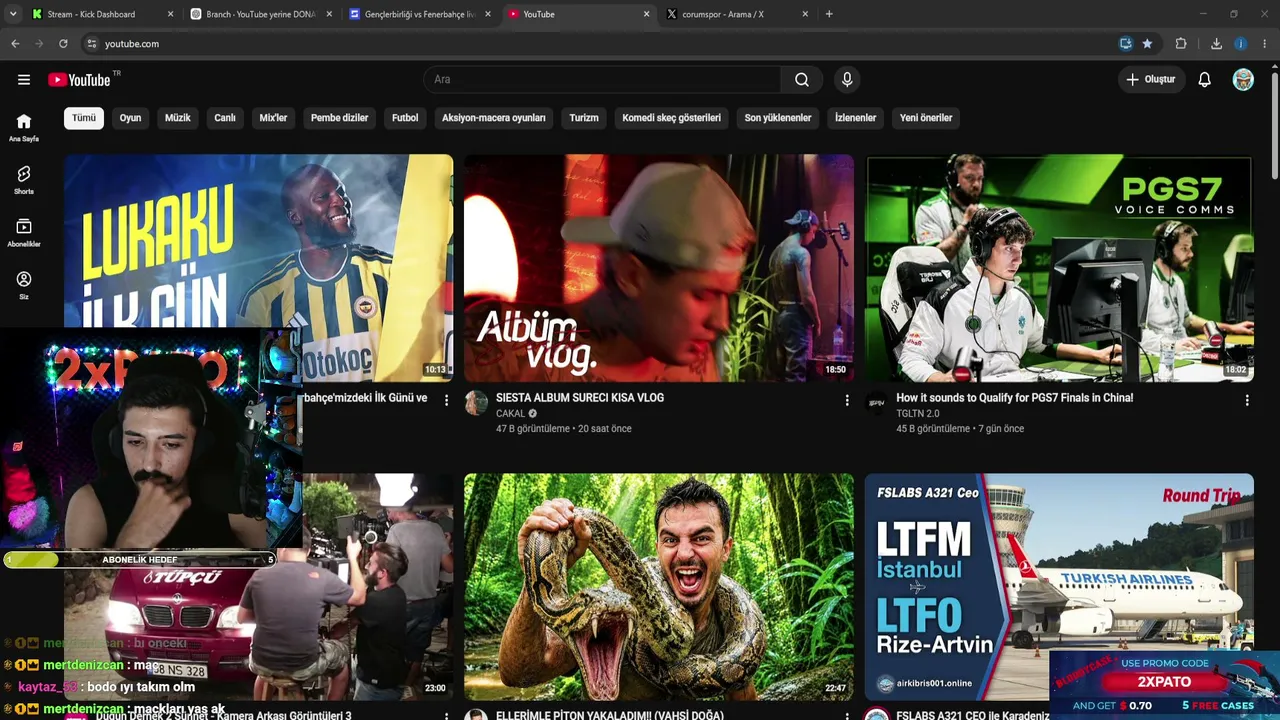1280x720 pixels.
Task: Open Abonelikler in the sidebar
Action: (x=24, y=233)
